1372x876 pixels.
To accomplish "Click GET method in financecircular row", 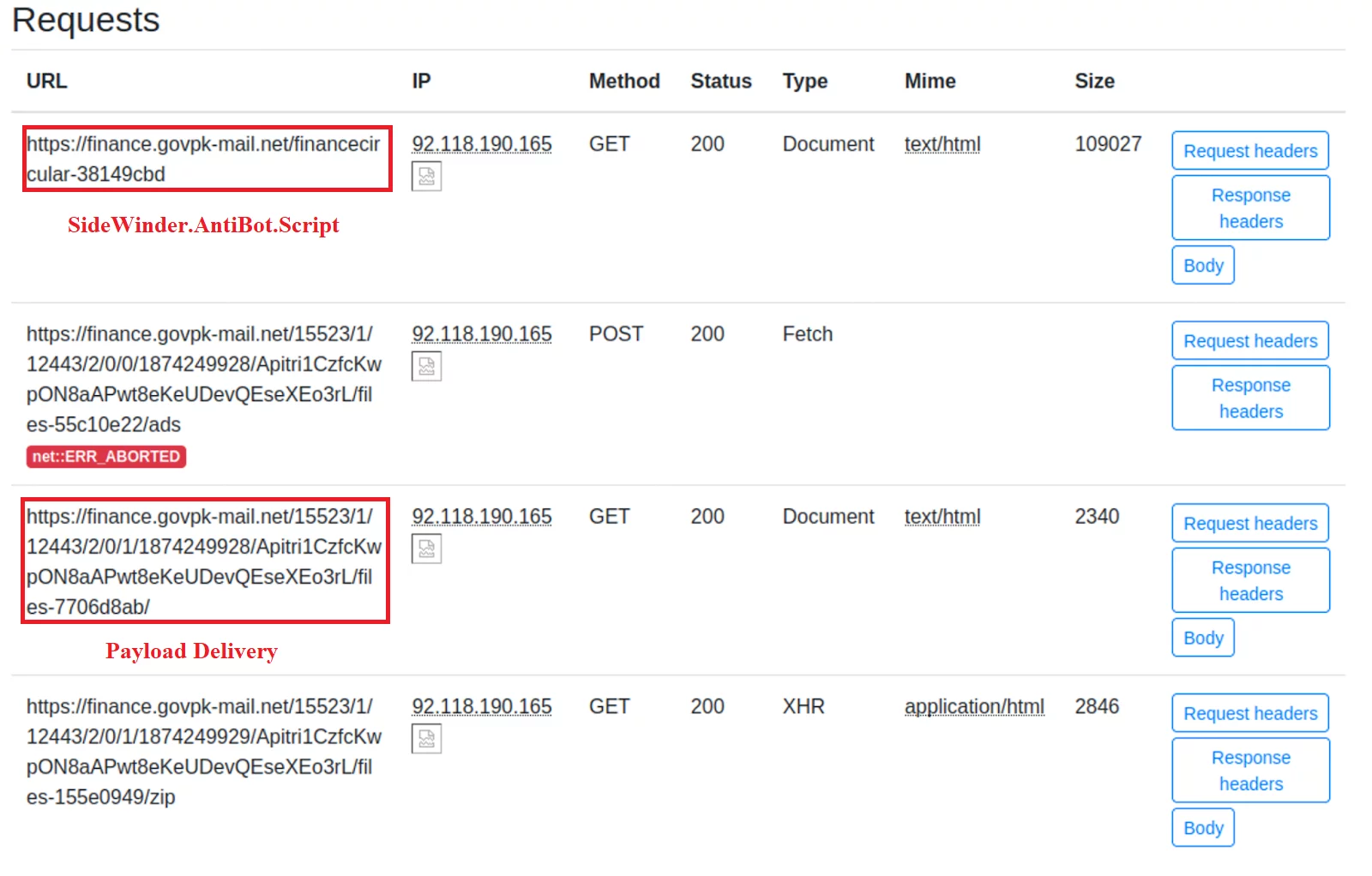I will click(609, 144).
